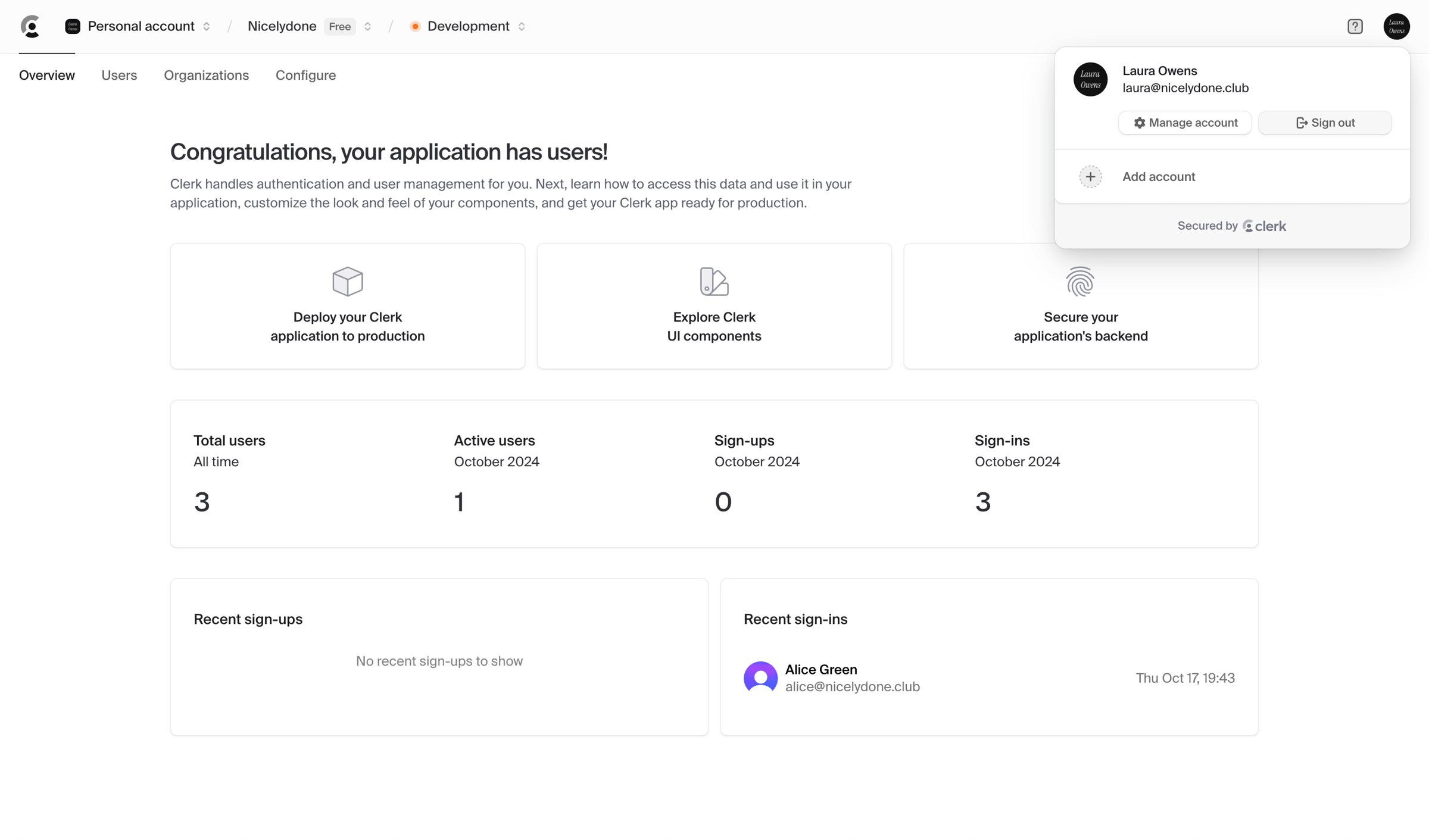Expand the Nicelydone application switcher chevrons

click(367, 27)
